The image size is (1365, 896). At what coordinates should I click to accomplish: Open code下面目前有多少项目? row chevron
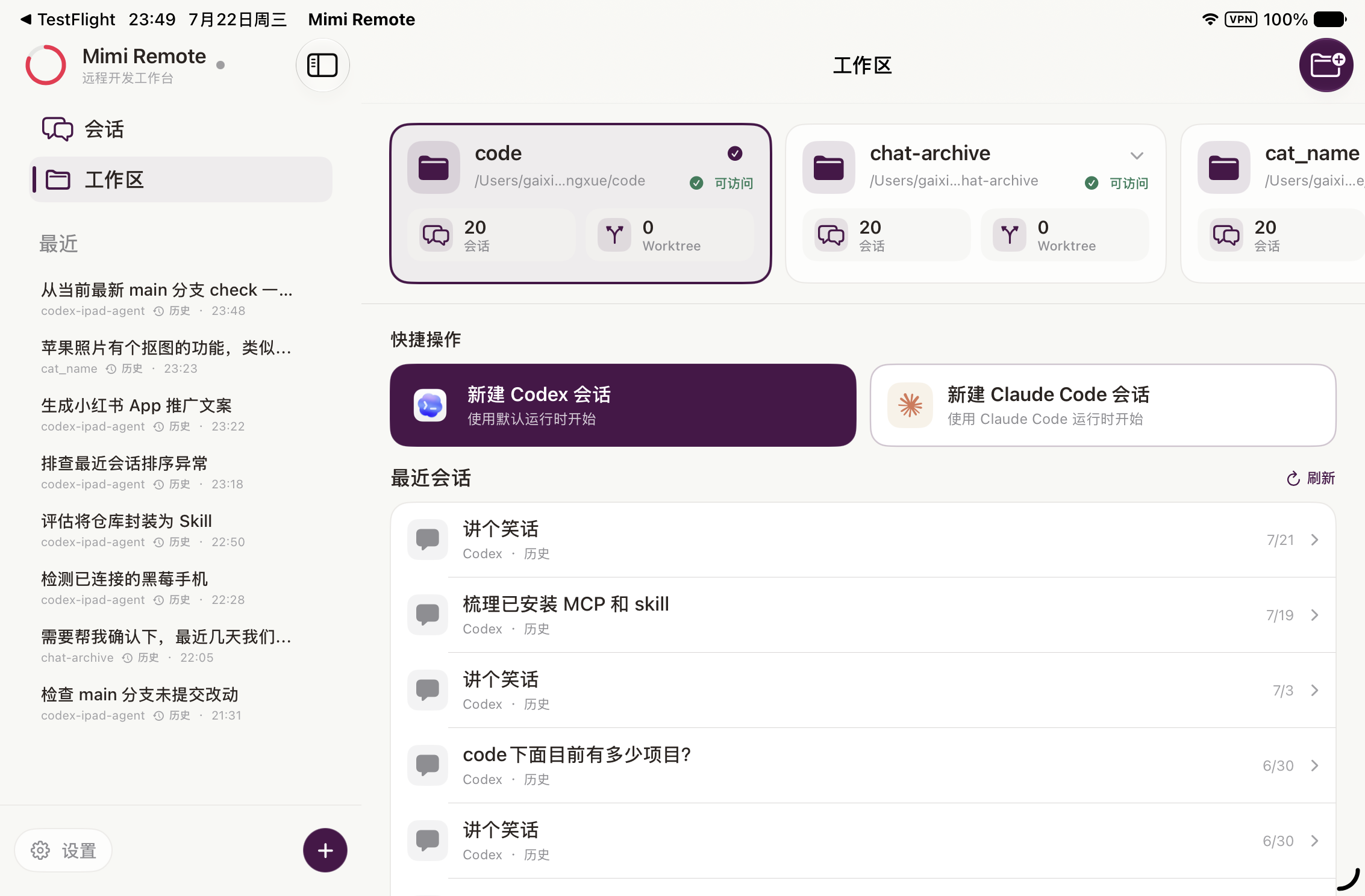(x=1315, y=765)
